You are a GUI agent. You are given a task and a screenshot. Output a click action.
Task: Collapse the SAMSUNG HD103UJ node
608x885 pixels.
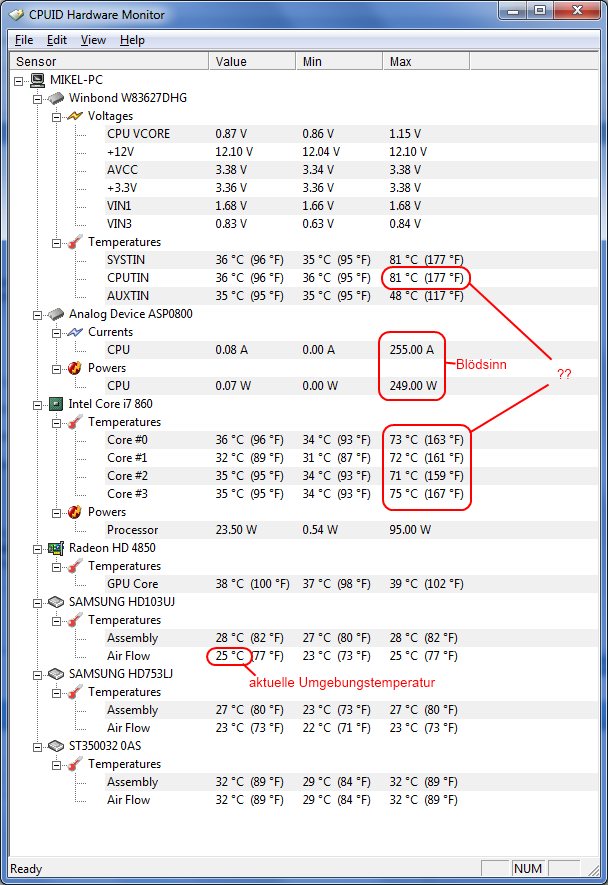[x=37, y=603]
